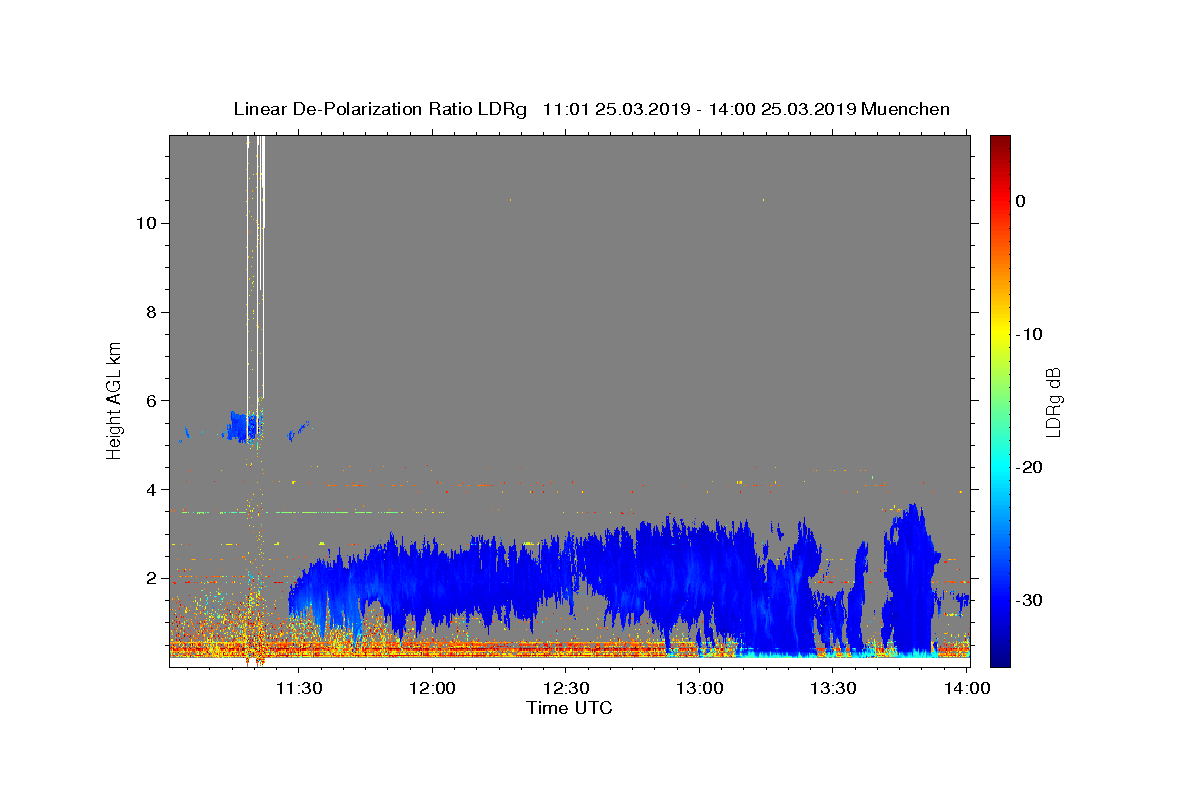The image size is (1200, 800).
Task: Click the "Time UTC" axis label
Action: [569, 708]
